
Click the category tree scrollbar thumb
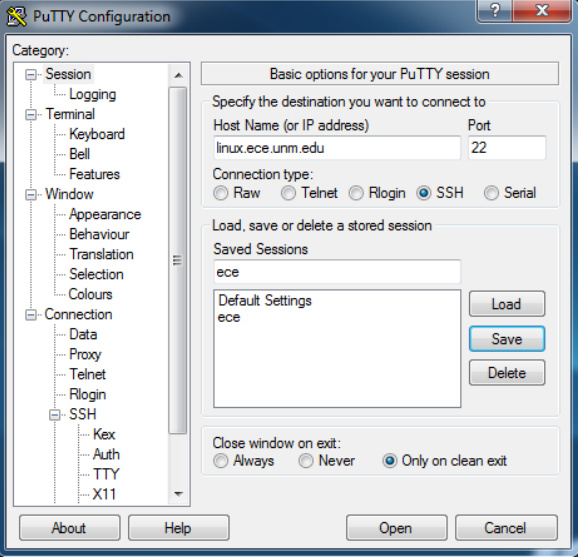178,261
